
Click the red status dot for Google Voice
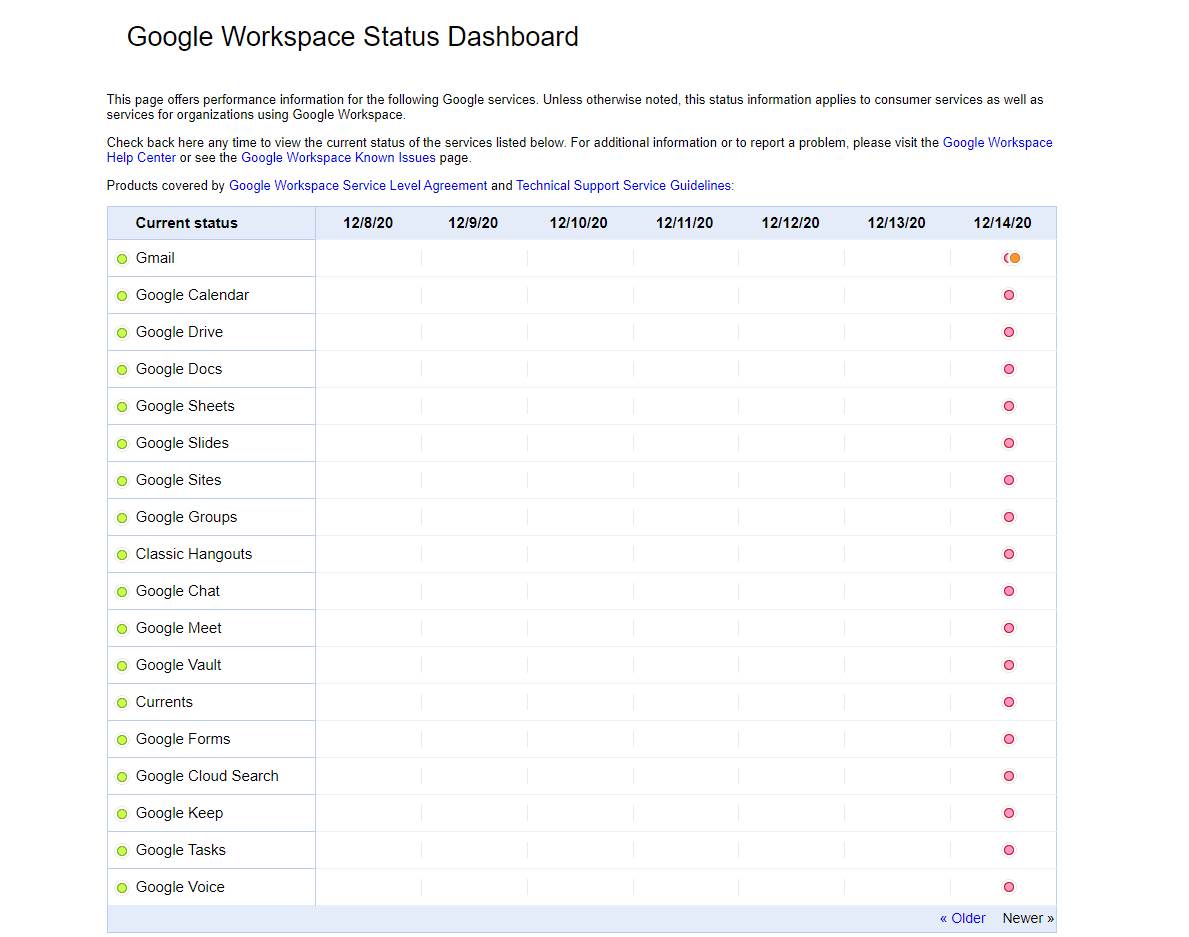tap(1008, 887)
